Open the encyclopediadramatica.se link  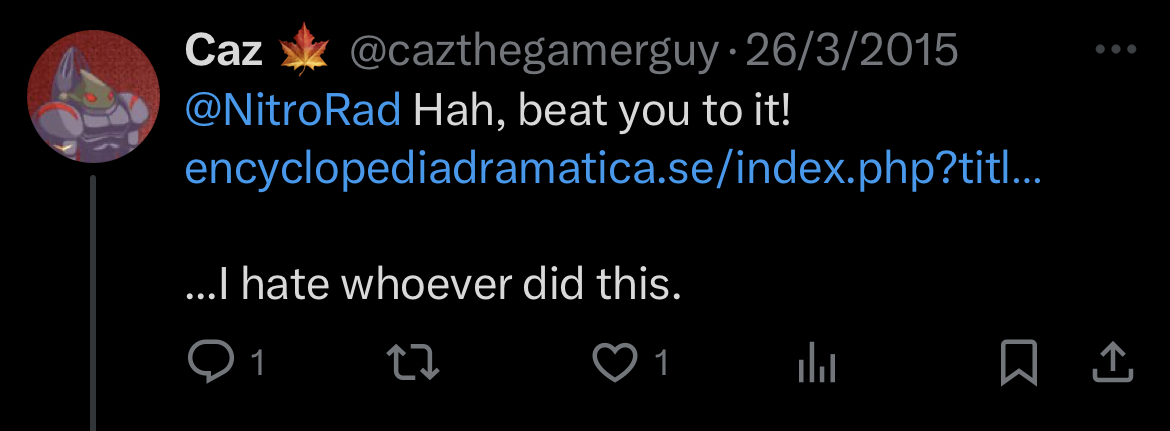613,170
